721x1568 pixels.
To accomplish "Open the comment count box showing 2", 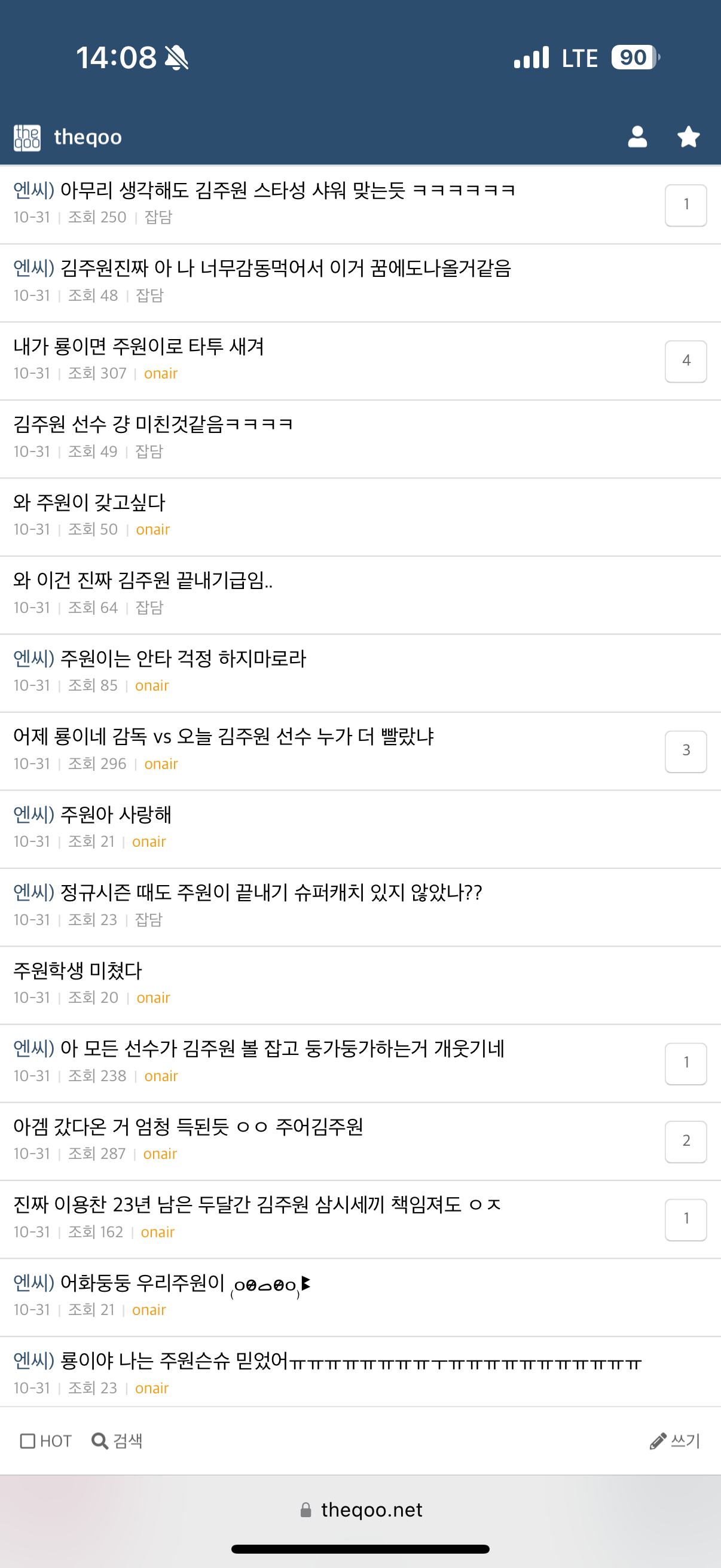I will 686,1141.
